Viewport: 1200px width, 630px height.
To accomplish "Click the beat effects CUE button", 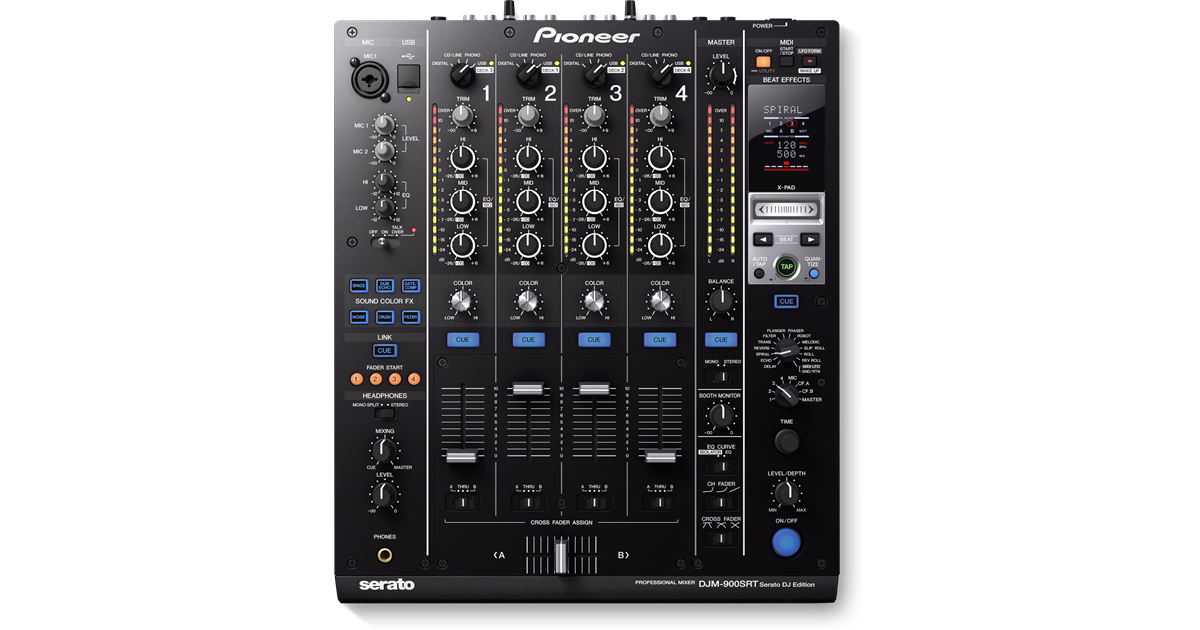I will pyautogui.click(x=787, y=301).
